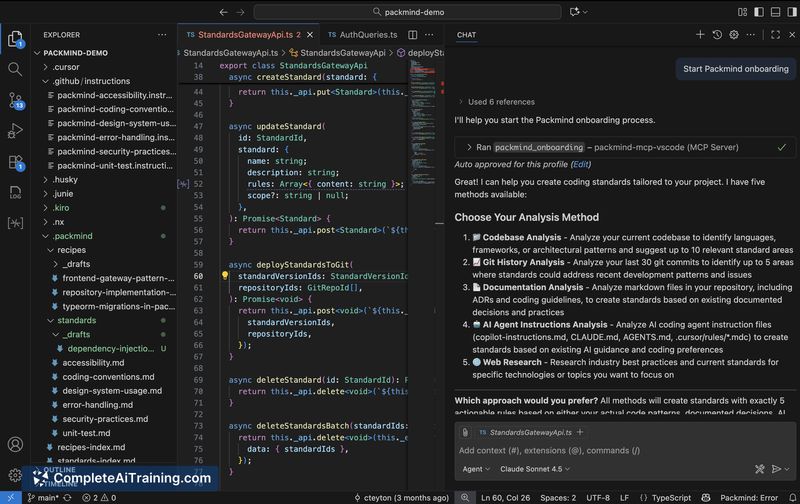Image resolution: width=800 pixels, height=504 pixels.
Task: Click the StandardsGatewayApi class breadcrumb
Action: 337,53
